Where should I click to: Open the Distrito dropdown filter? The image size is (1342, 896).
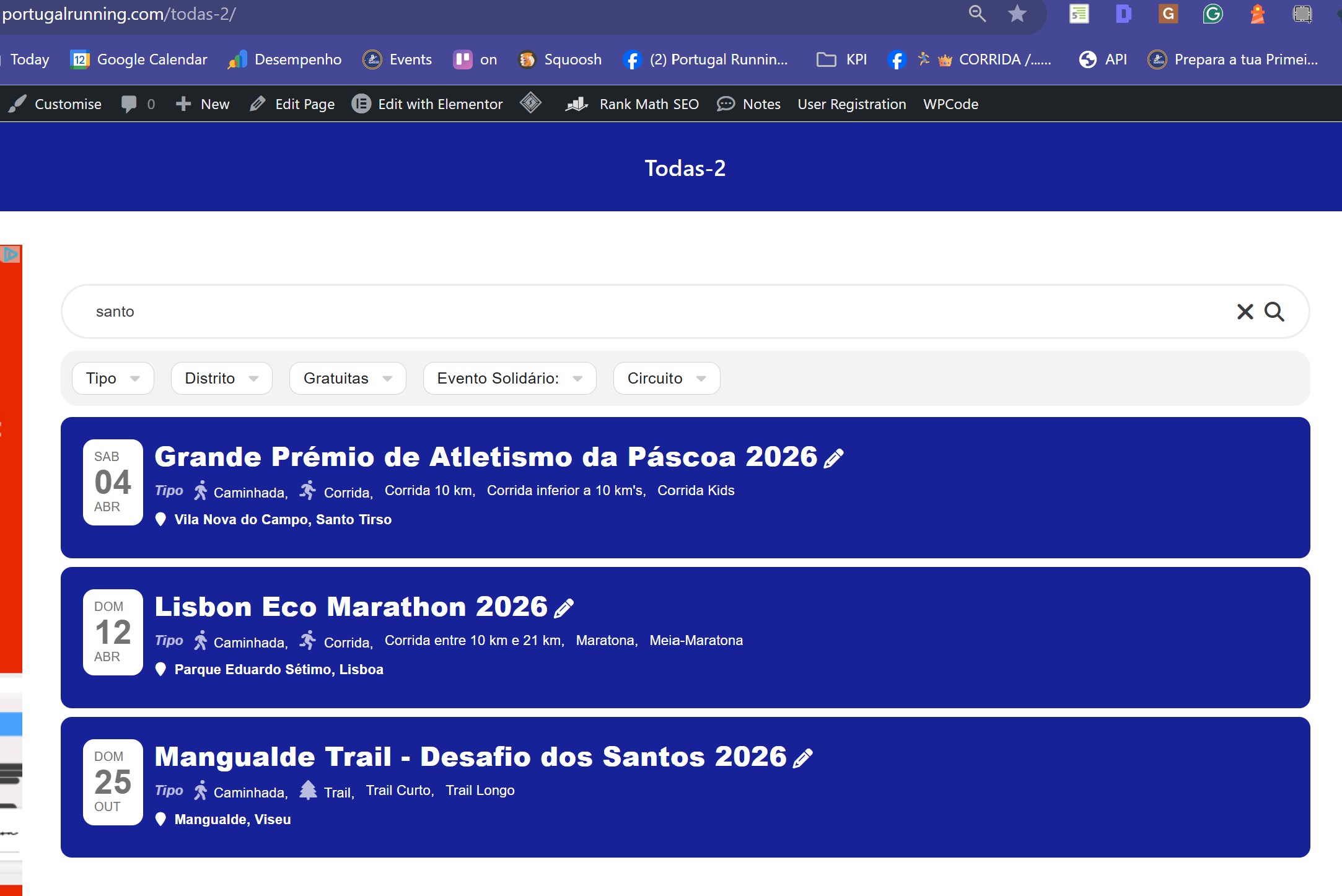221,379
